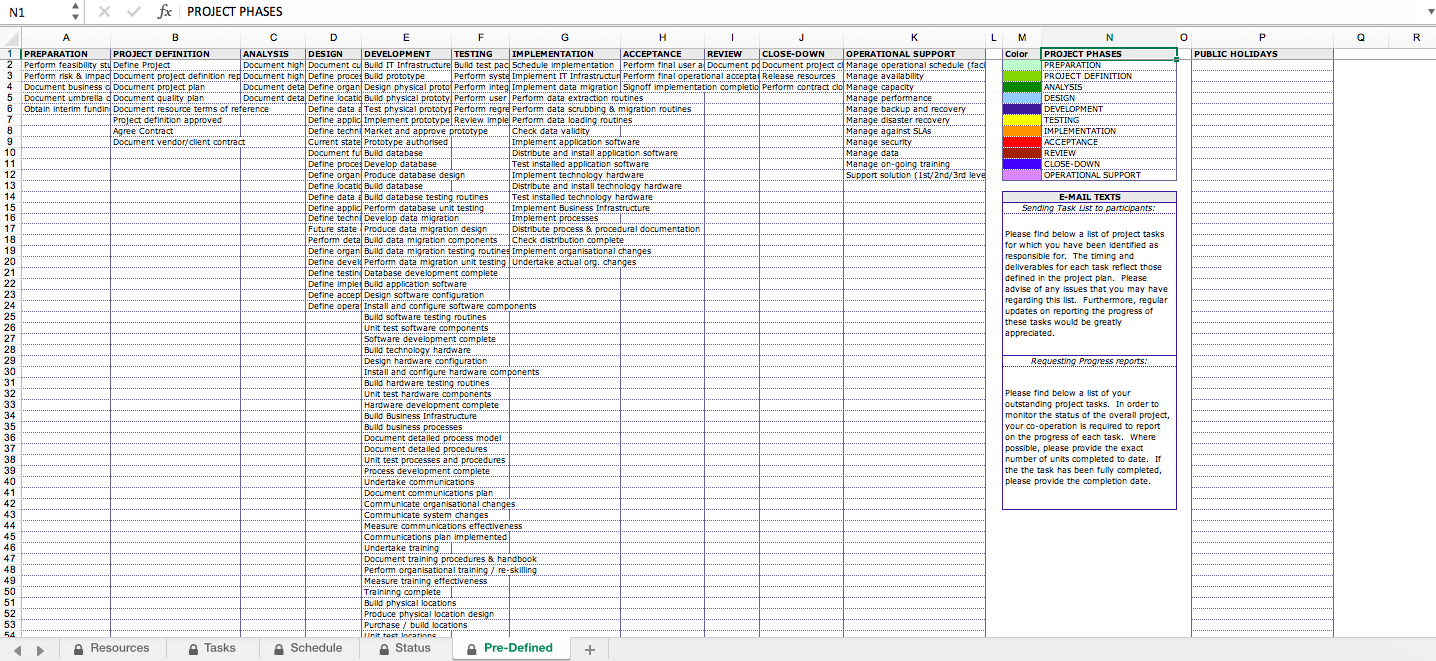Toggle the lock icon on the Resources tab
This screenshot has height=661, width=1436.
[x=78, y=648]
